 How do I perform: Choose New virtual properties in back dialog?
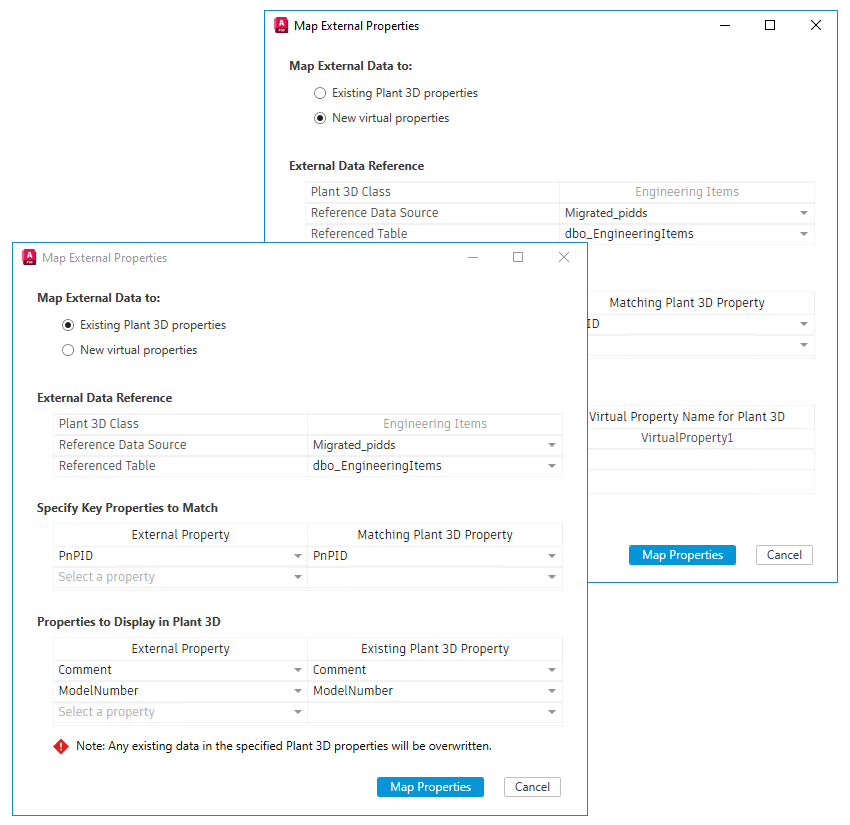pos(320,118)
